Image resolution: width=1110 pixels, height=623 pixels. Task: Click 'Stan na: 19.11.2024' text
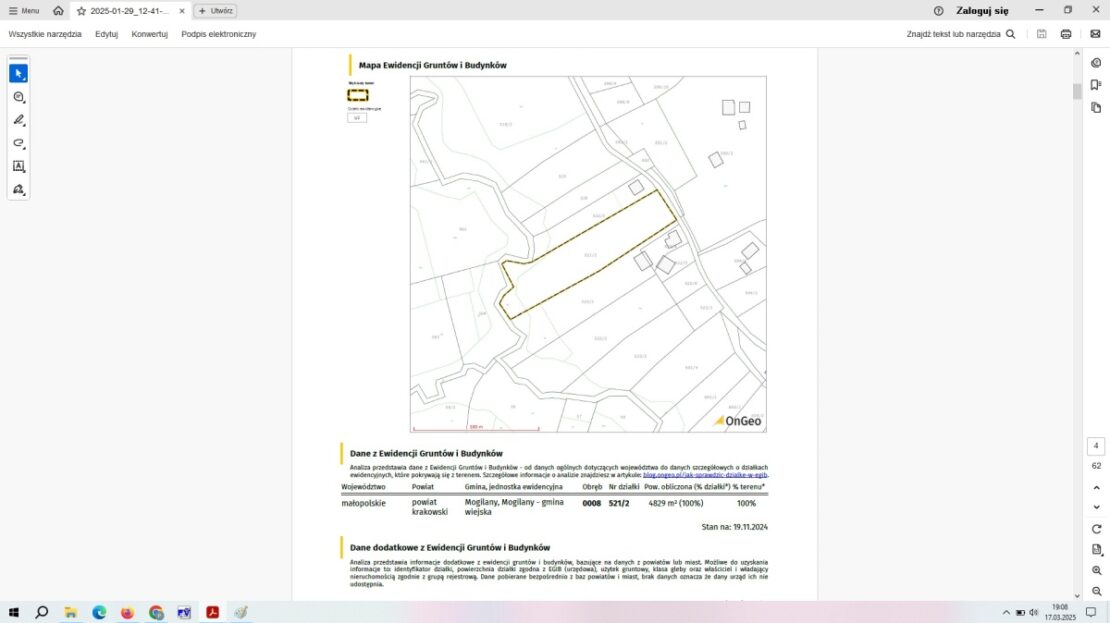(734, 527)
